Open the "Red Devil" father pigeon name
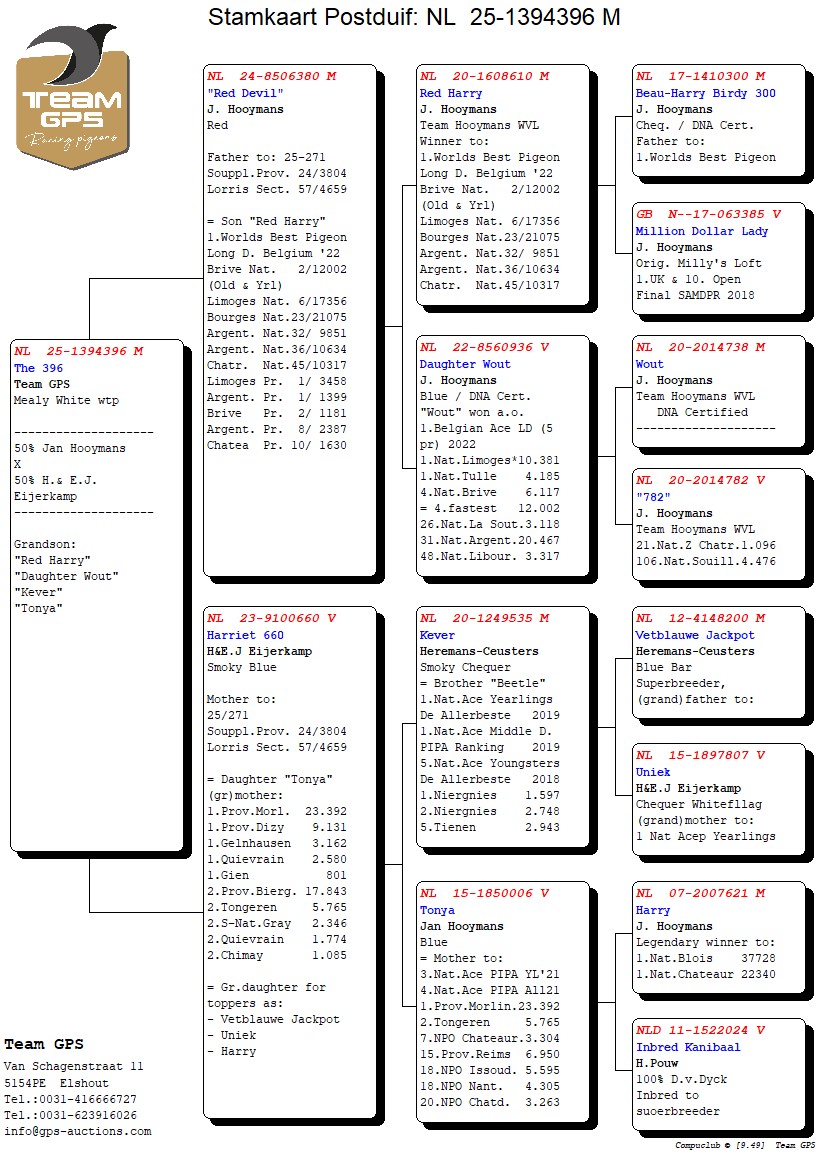816x1172 pixels. (x=239, y=93)
